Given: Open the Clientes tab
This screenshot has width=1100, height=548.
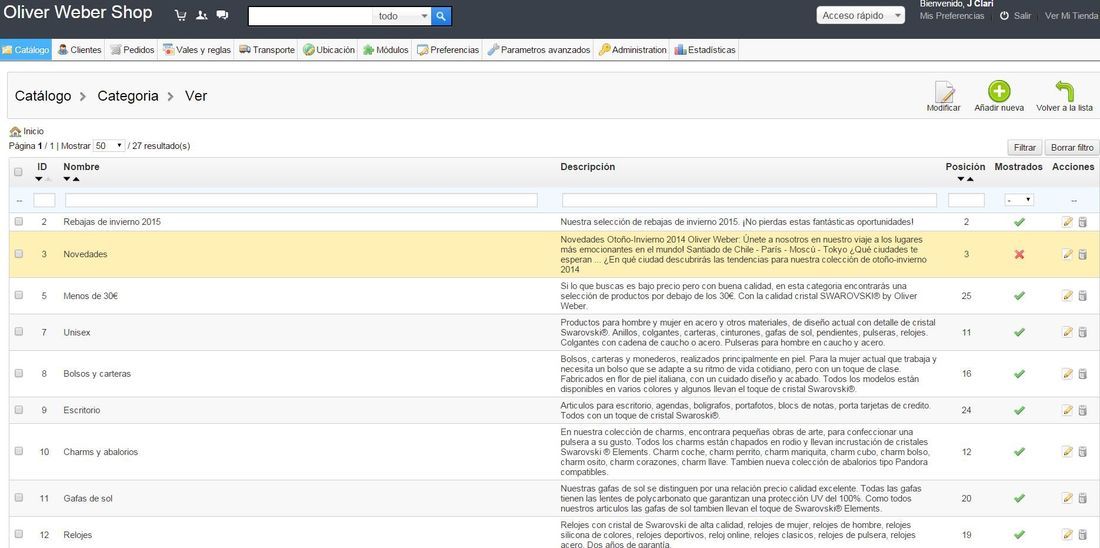Looking at the screenshot, I should tap(79, 50).
